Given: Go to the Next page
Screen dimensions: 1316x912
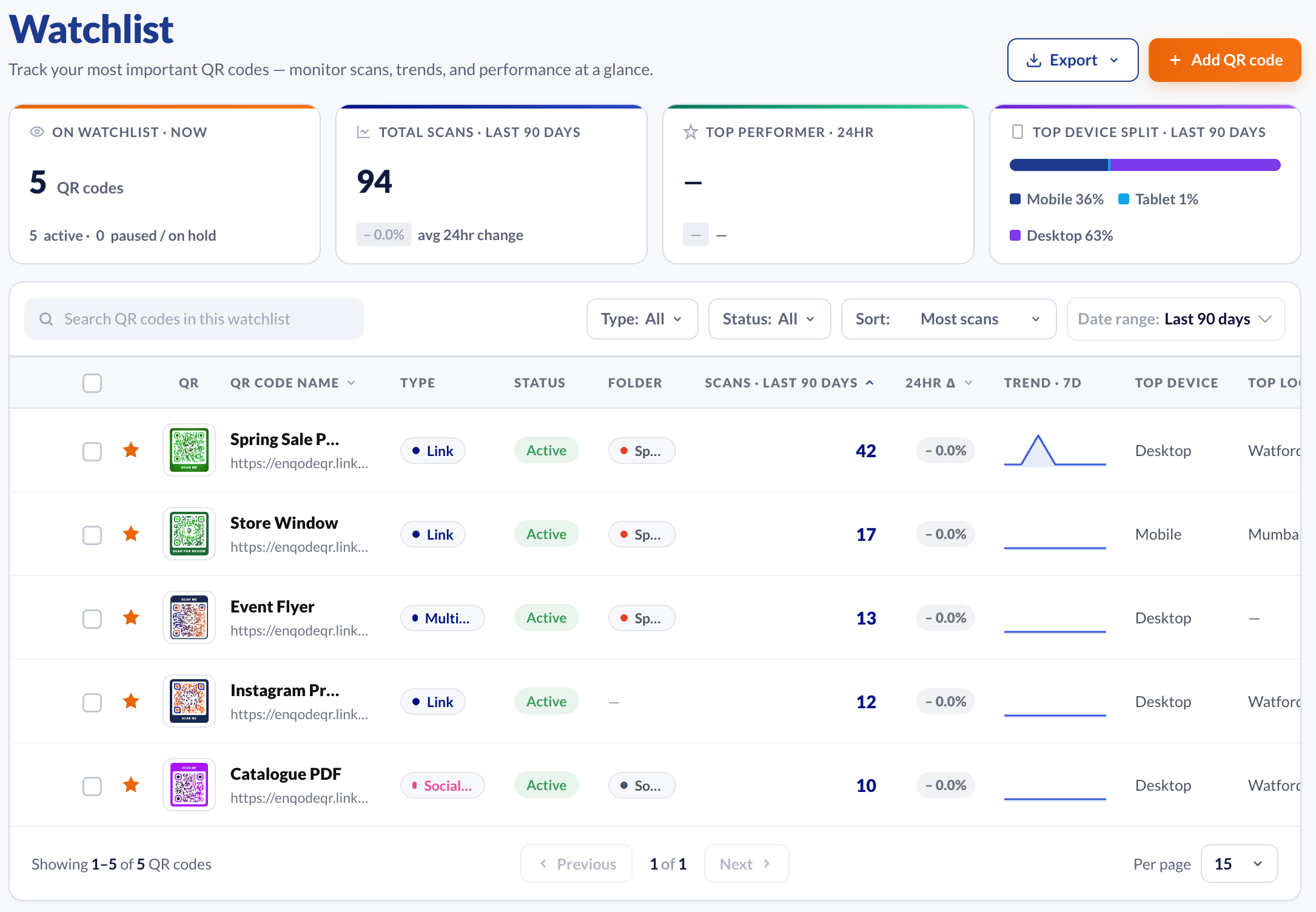Looking at the screenshot, I should point(746,863).
